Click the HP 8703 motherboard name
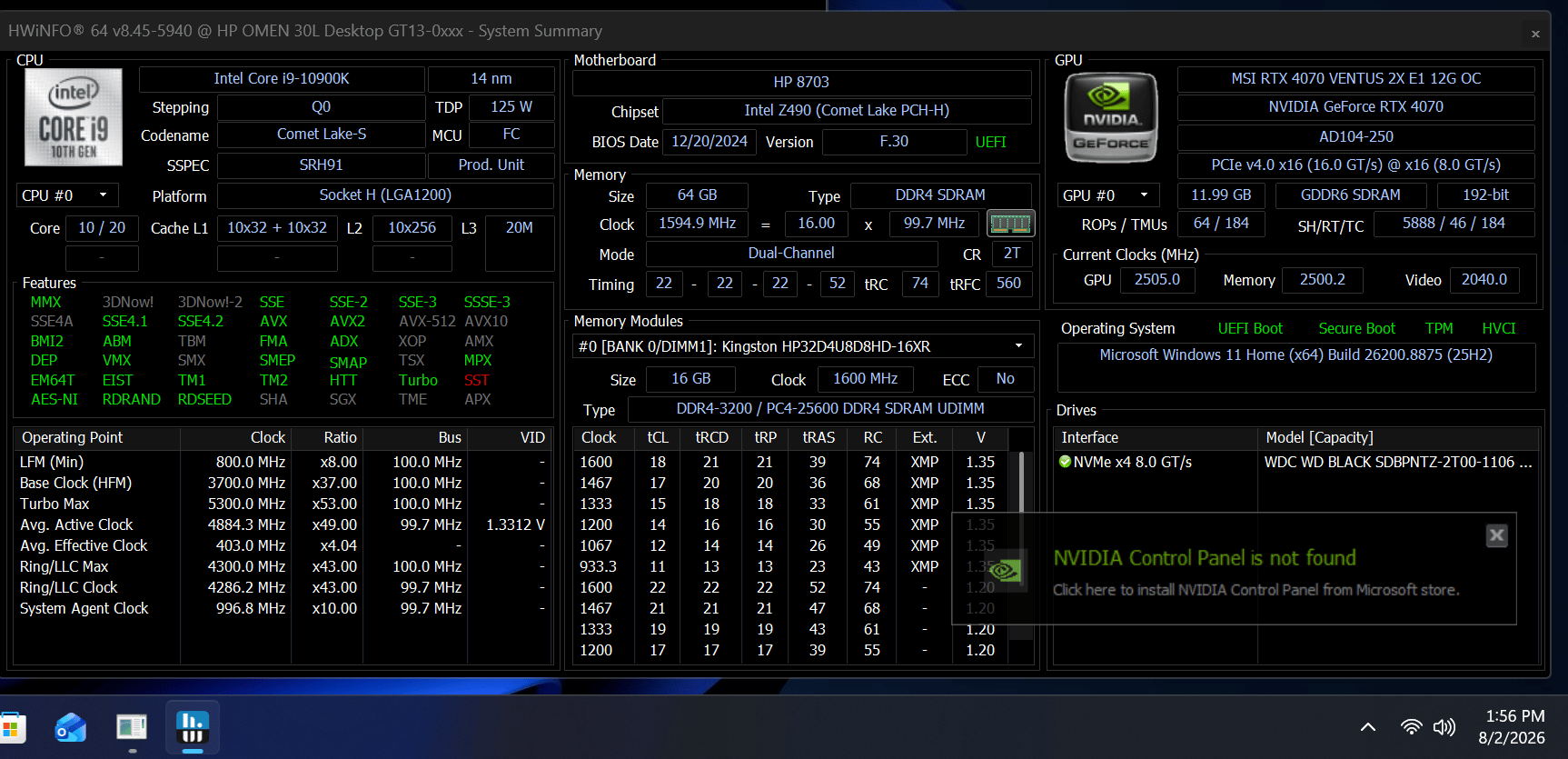This screenshot has width=1568, height=759. pyautogui.click(x=801, y=82)
